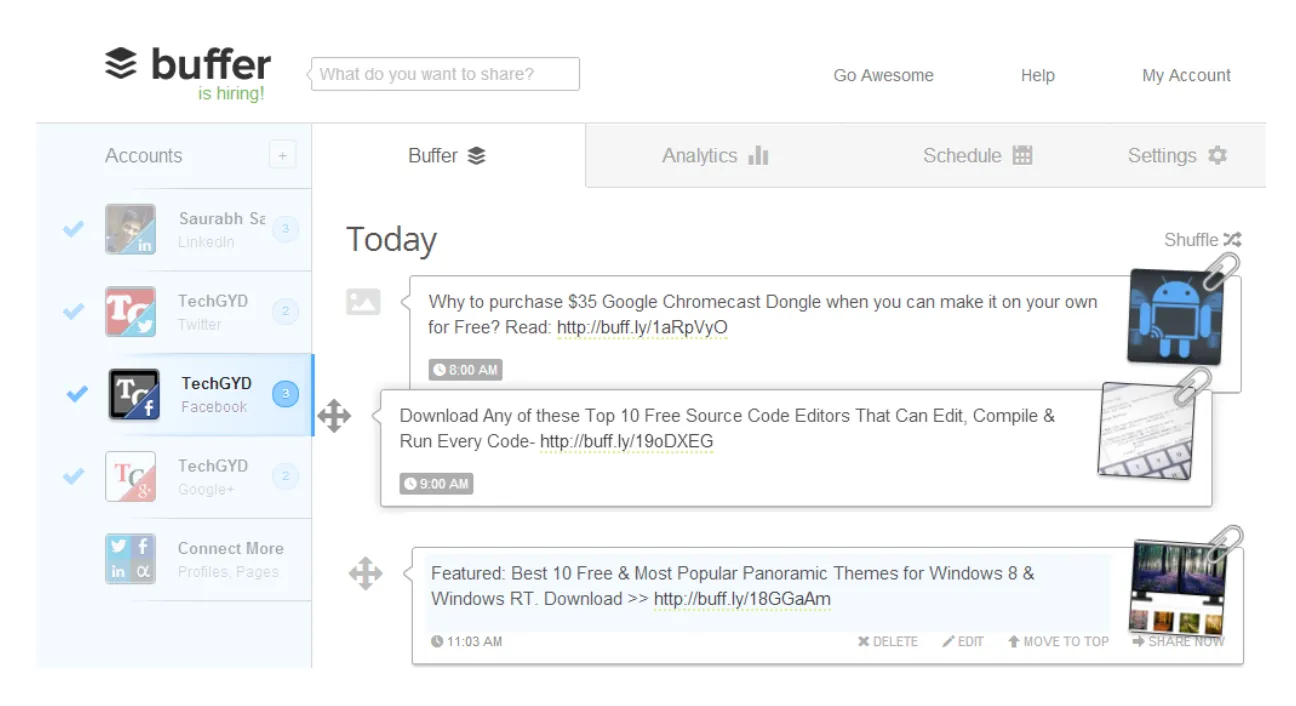Image resolution: width=1296 pixels, height=706 pixels.
Task: Move Panoramic Themes post to top
Action: tap(1057, 642)
